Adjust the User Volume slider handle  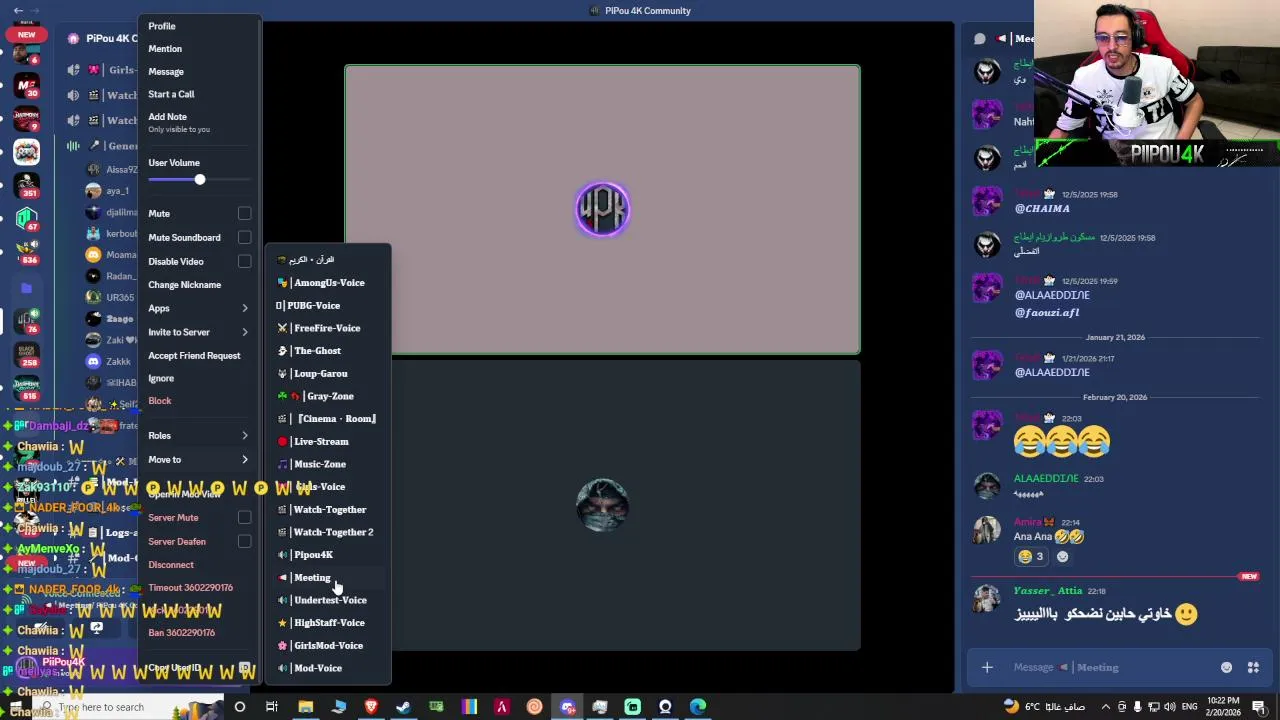pyautogui.click(x=200, y=180)
